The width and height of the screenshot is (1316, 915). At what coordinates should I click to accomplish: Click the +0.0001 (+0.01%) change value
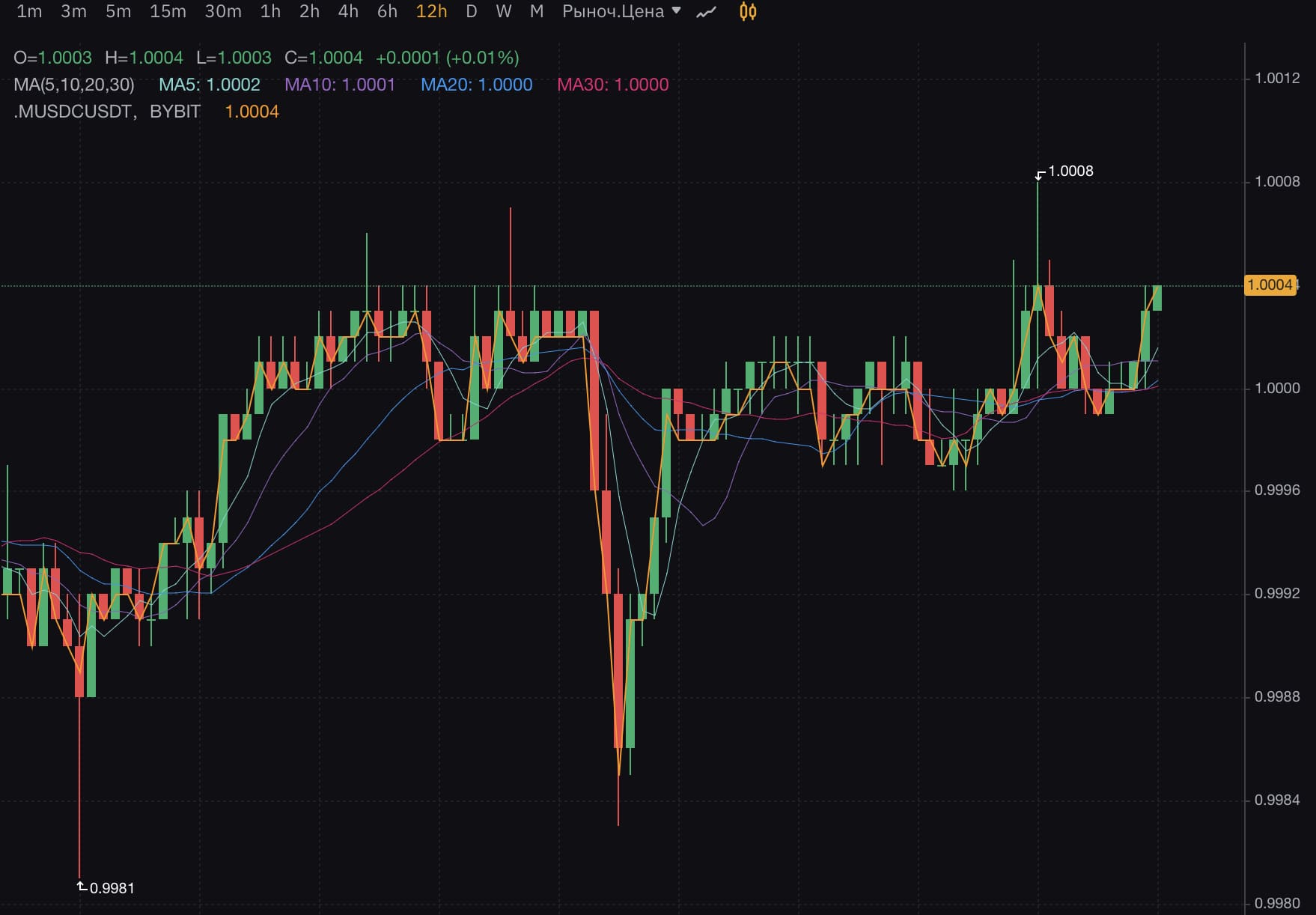[448, 58]
